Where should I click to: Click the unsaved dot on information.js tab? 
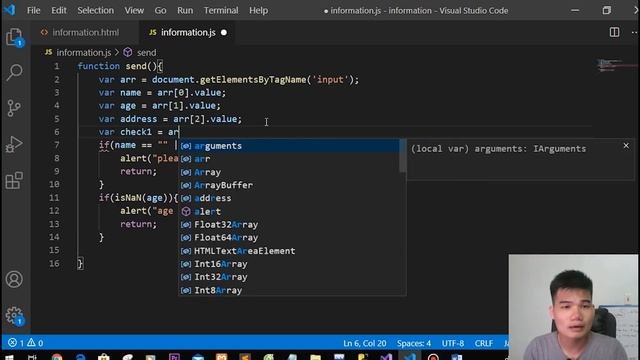pos(224,33)
